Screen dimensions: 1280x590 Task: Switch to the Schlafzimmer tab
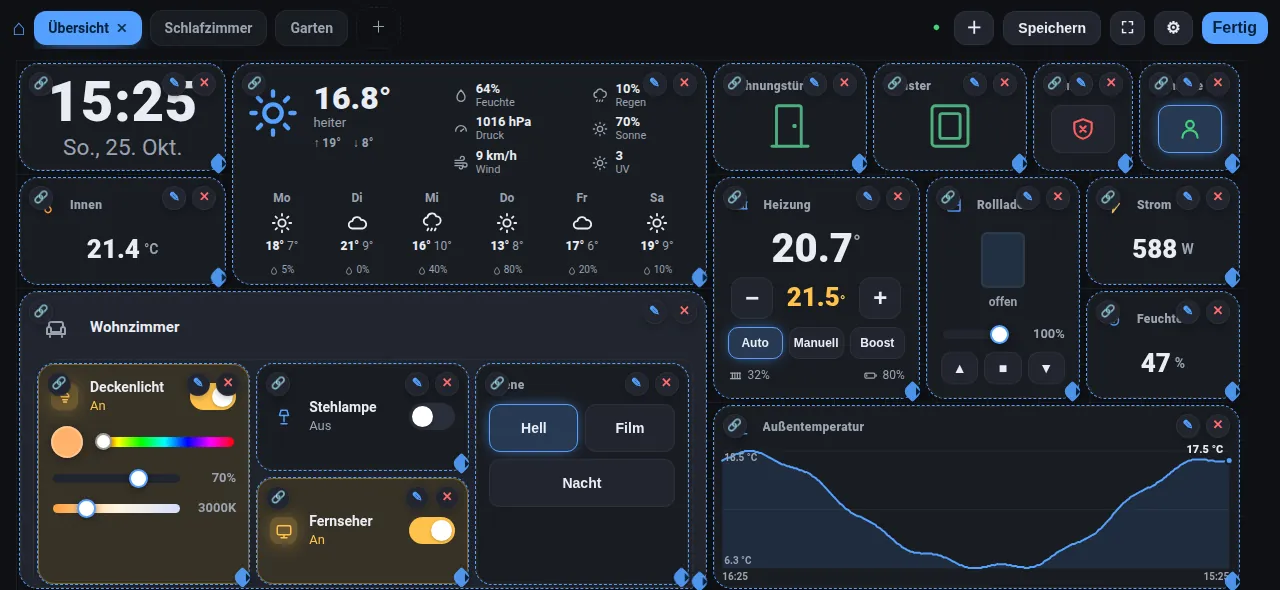pos(208,28)
